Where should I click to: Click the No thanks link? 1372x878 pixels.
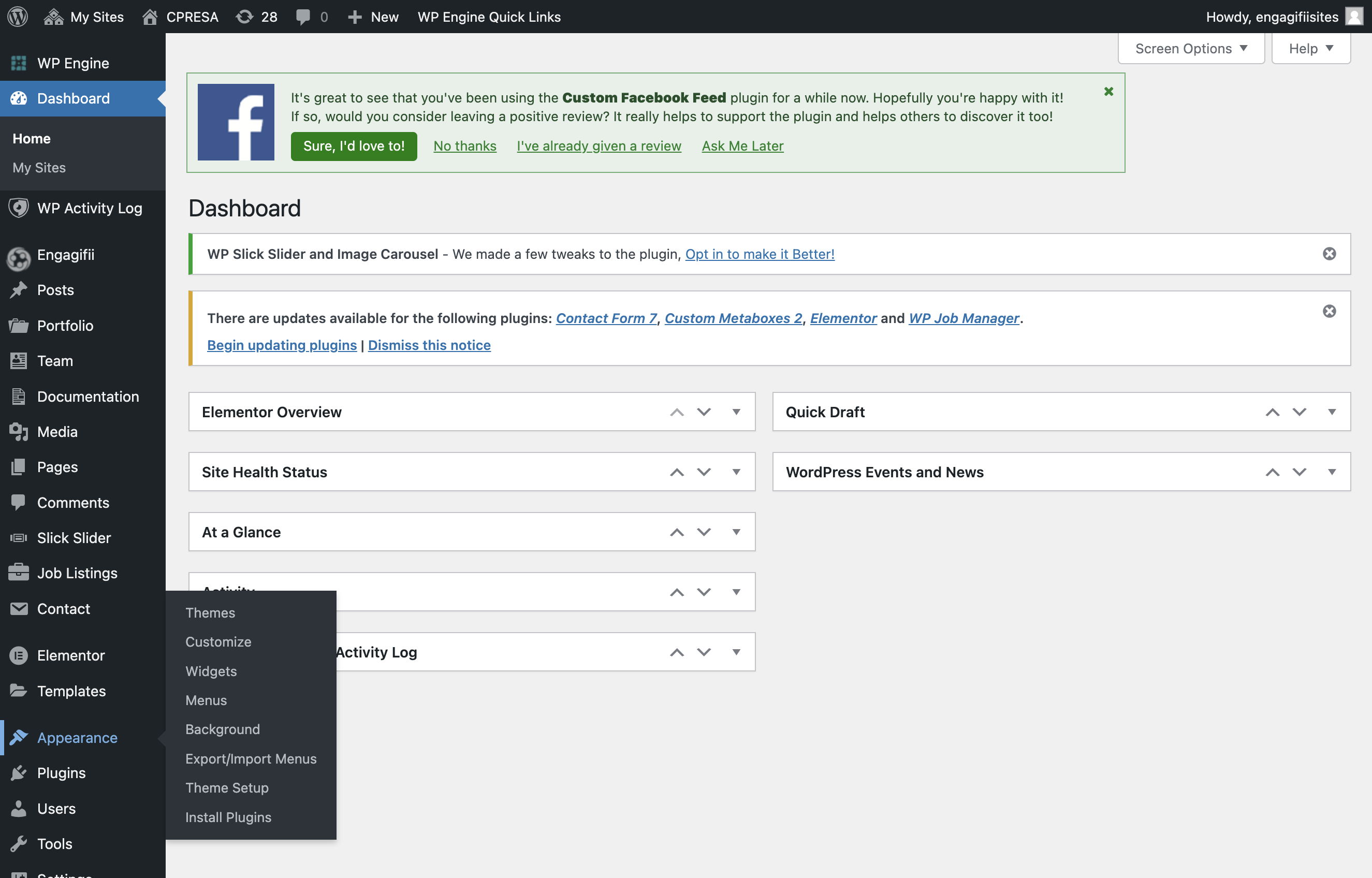465,146
